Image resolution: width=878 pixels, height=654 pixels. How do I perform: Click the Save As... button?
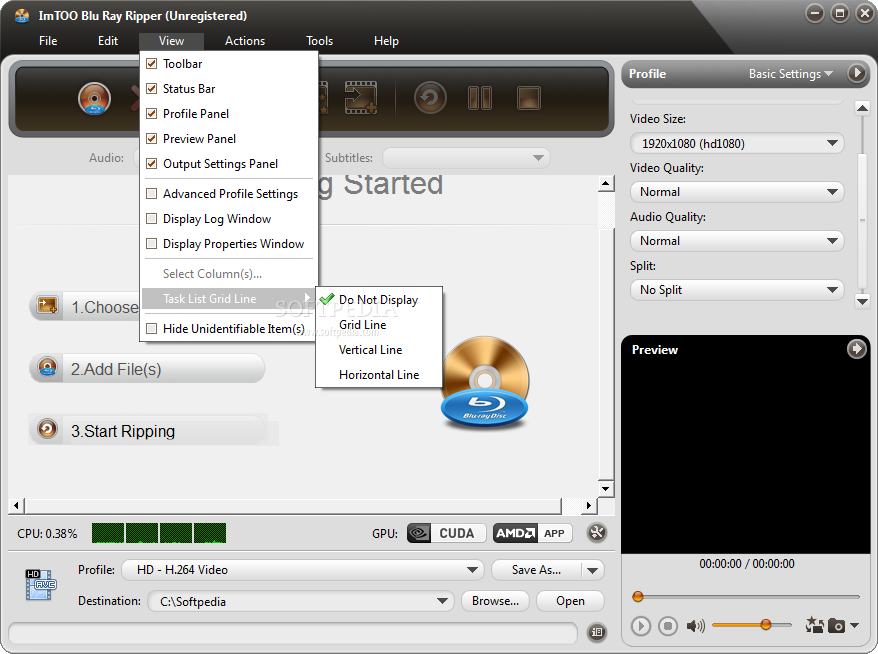tap(536, 570)
